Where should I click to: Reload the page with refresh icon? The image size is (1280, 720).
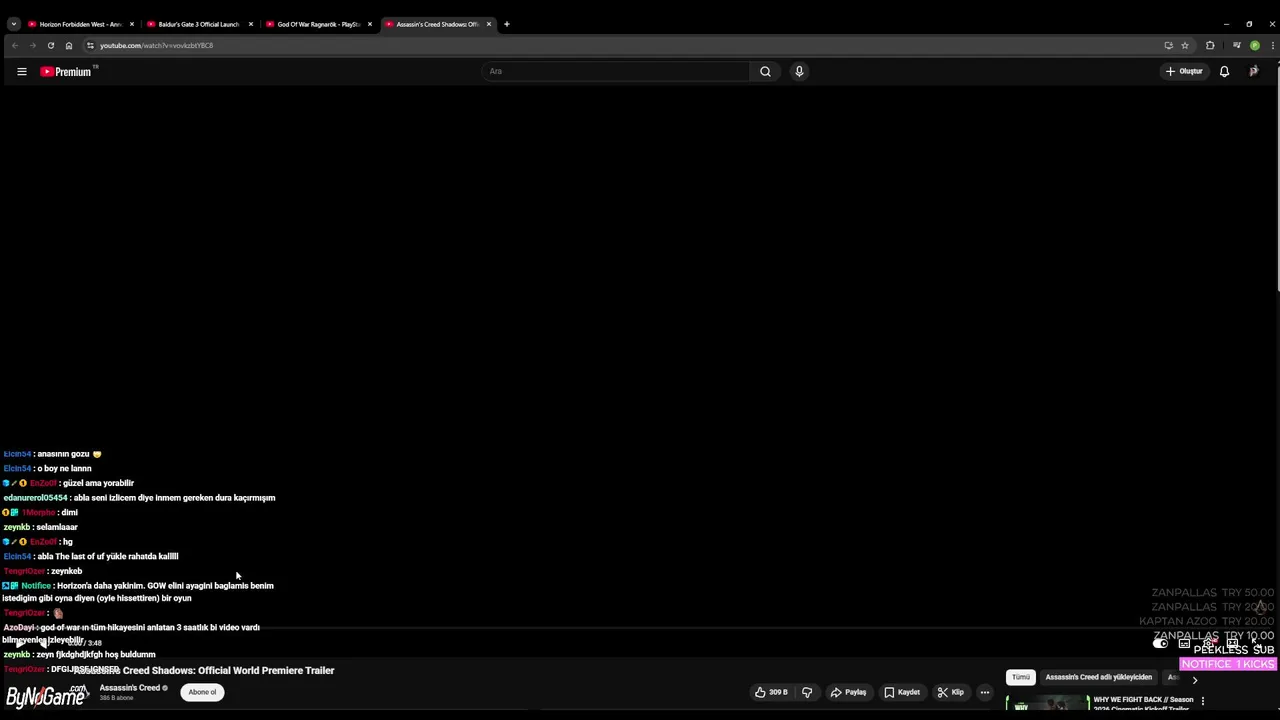(50, 45)
